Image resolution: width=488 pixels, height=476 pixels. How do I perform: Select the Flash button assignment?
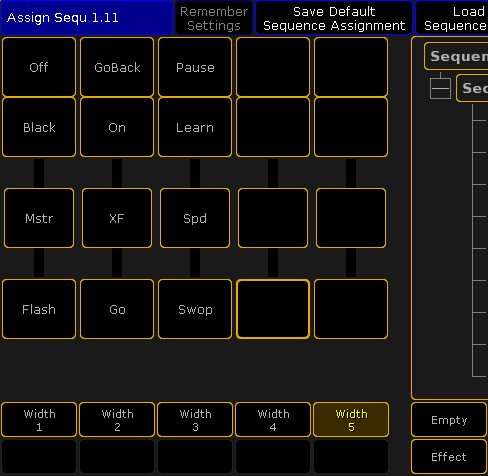pyautogui.click(x=39, y=309)
